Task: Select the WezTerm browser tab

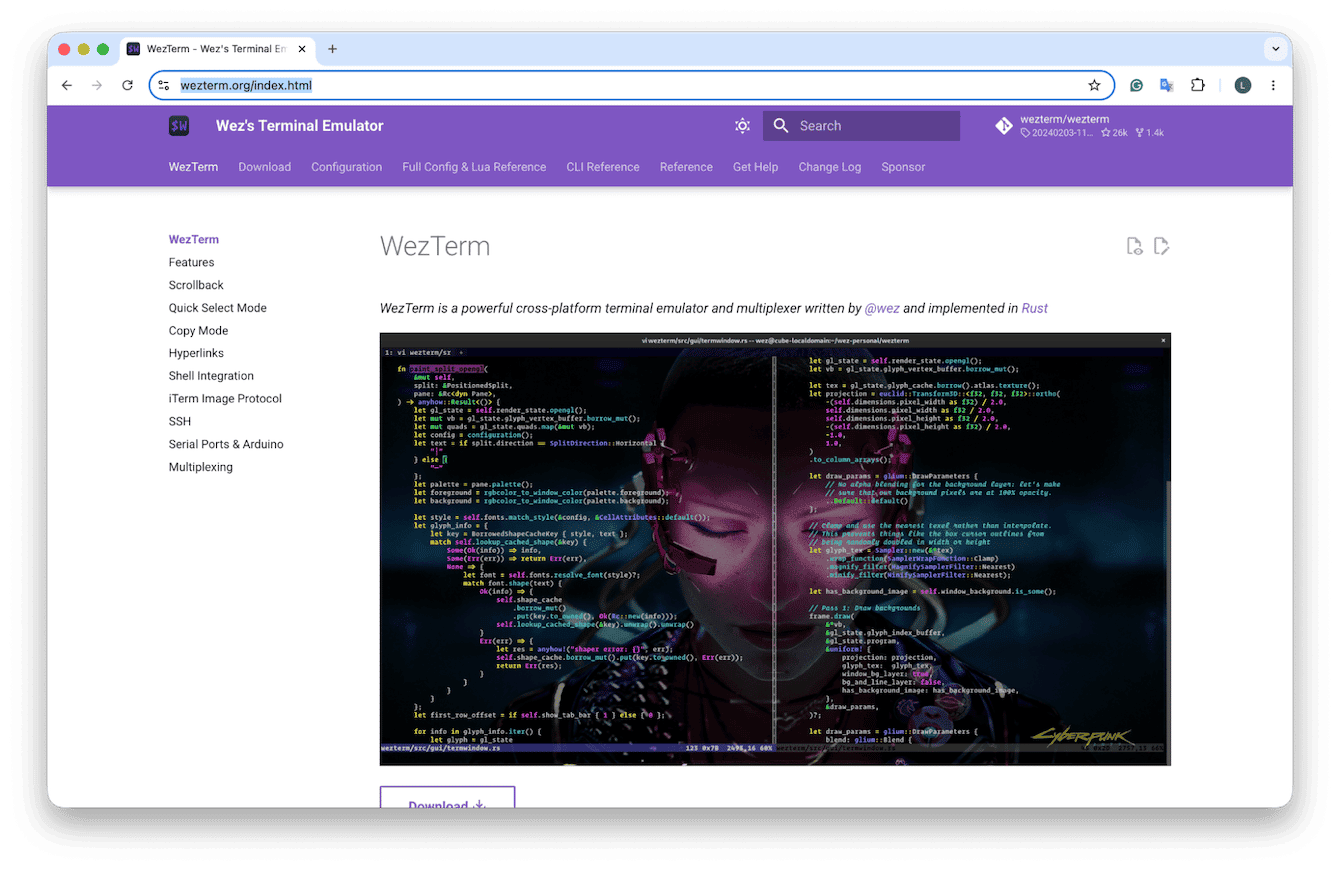Action: tap(217, 49)
